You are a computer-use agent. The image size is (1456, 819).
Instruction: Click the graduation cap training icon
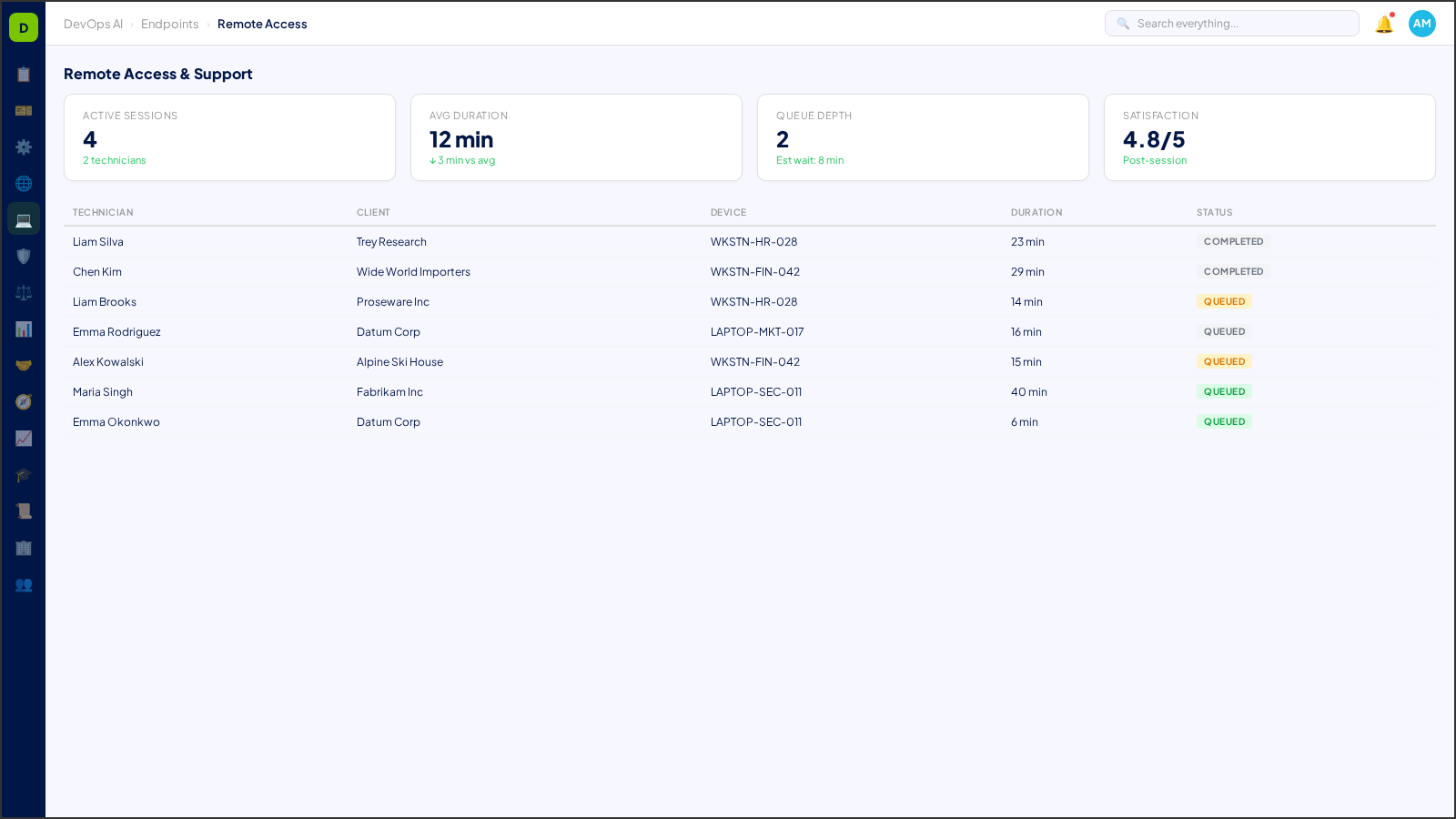click(24, 475)
